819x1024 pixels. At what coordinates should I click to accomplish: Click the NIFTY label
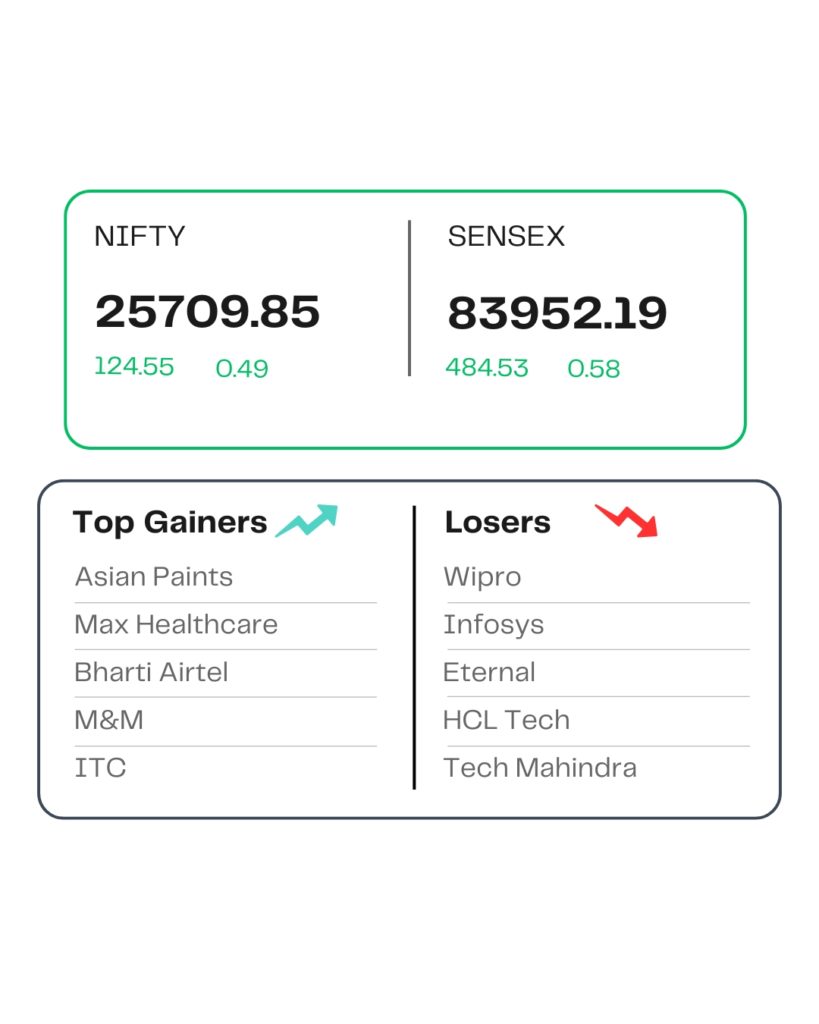(139, 237)
